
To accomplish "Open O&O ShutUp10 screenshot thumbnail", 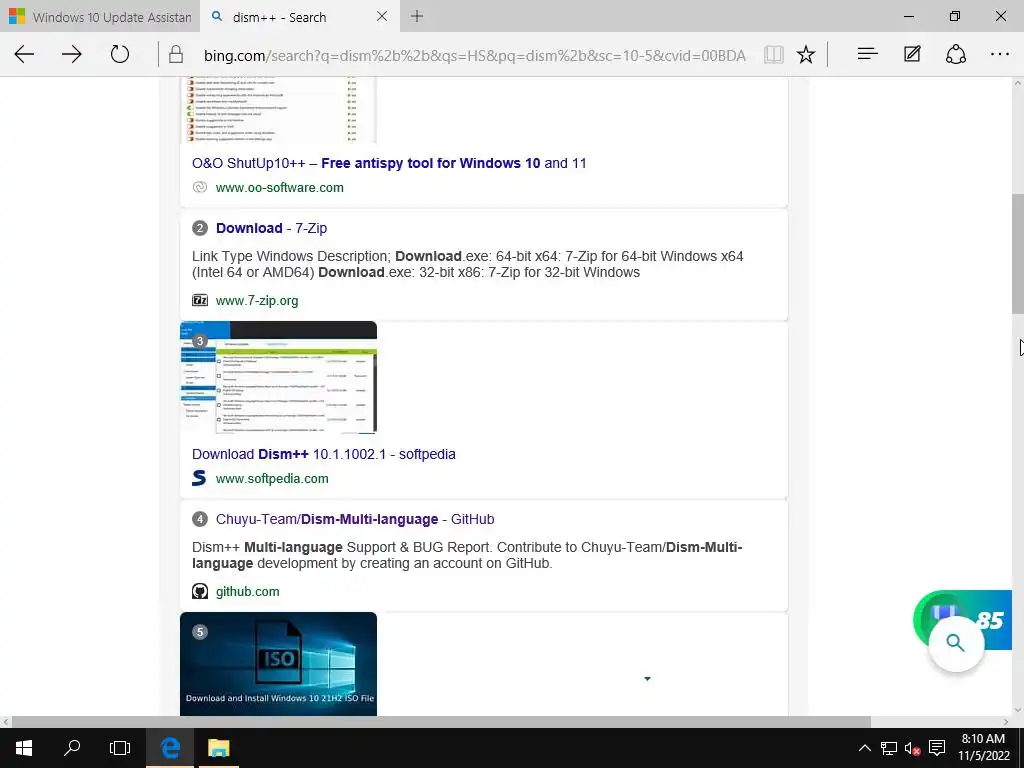I will tap(278, 110).
